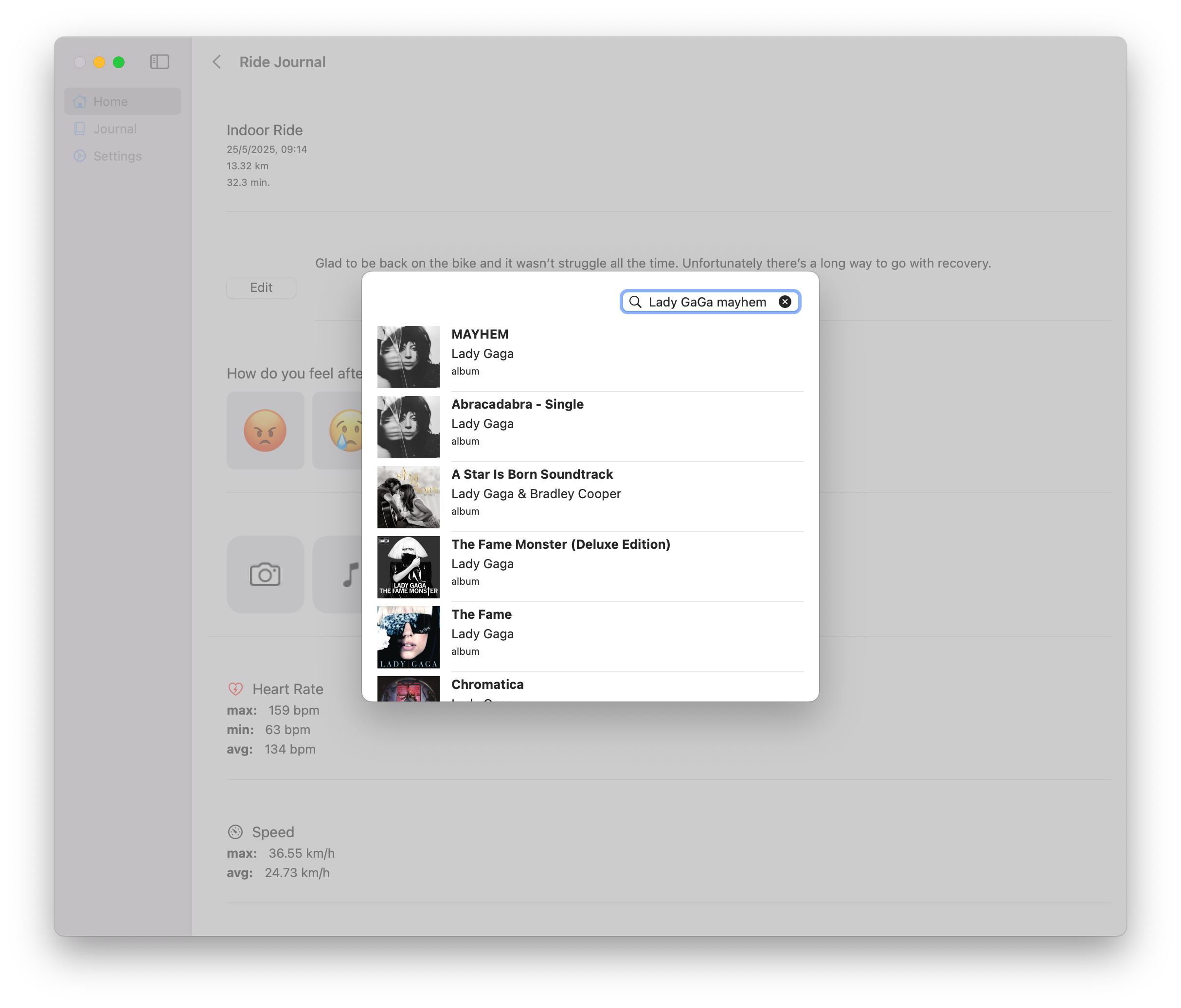Click the yellow minimize window button

99,62
